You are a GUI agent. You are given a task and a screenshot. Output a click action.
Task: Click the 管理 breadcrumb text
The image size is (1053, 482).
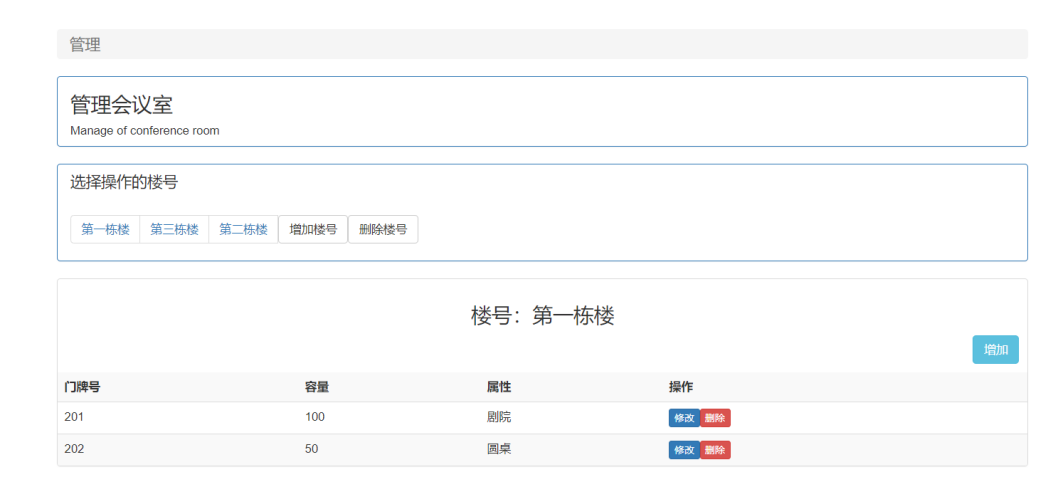click(x=85, y=45)
